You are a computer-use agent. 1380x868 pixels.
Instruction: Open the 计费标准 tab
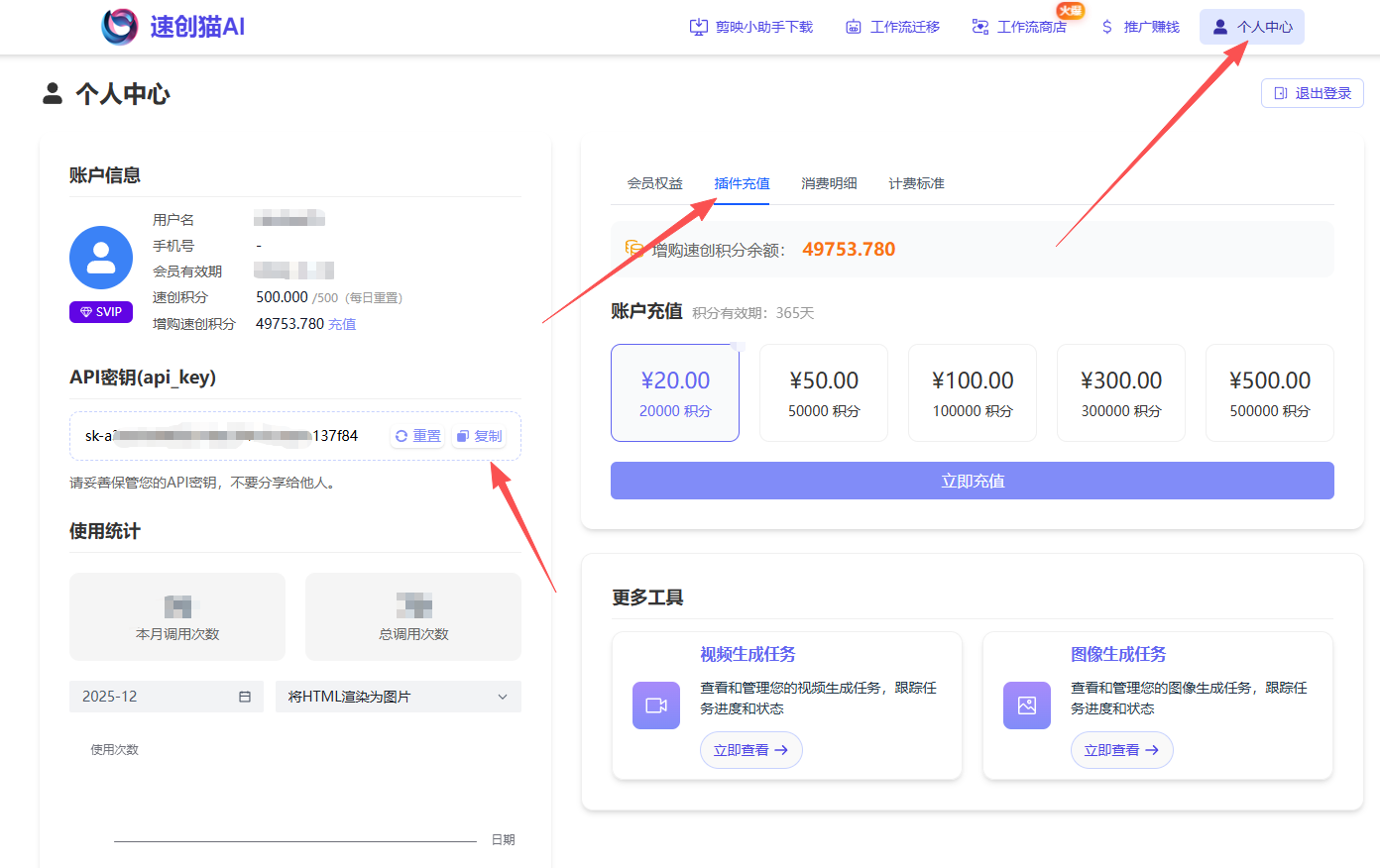pos(916,183)
